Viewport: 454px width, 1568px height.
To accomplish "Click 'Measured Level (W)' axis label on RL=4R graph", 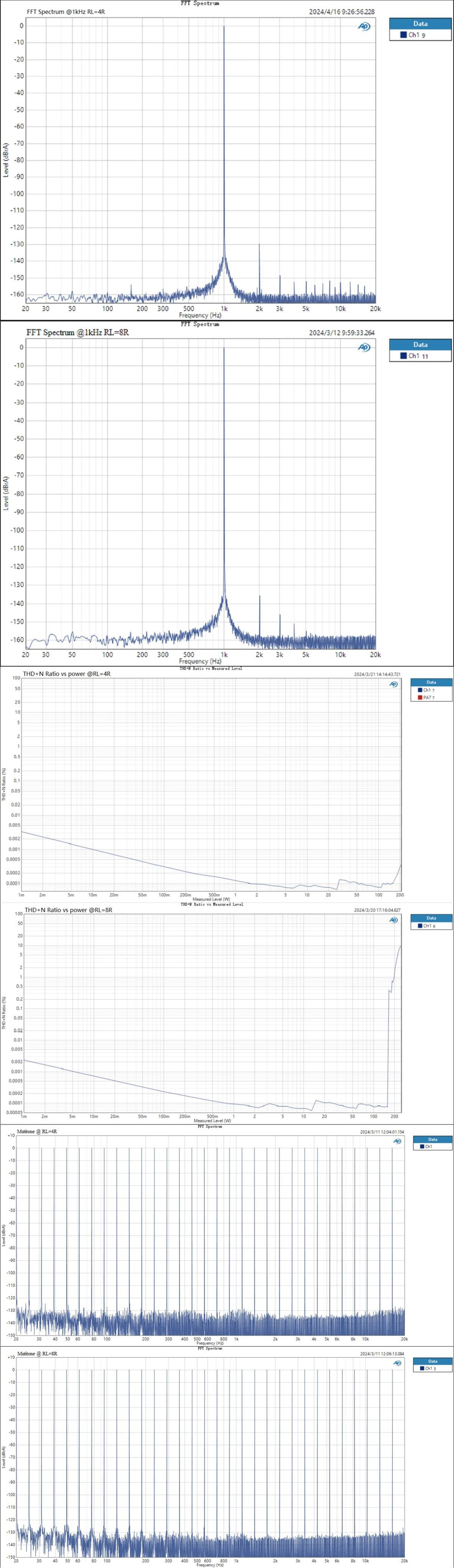I will [x=211, y=899].
